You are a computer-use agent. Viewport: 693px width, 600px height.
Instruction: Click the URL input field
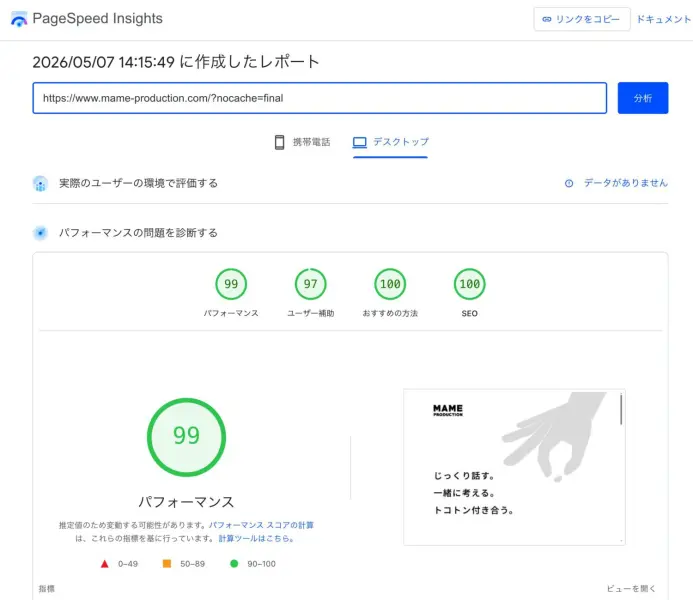point(320,98)
